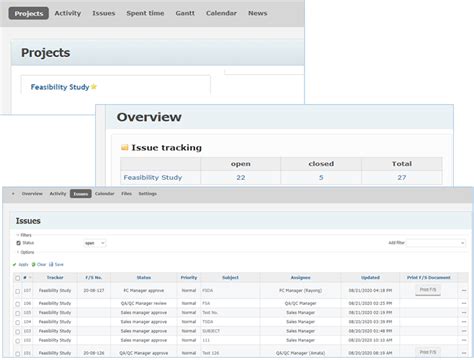This screenshot has height=360, width=474.
Task: Open the Add filter dropdown
Action: 436,243
